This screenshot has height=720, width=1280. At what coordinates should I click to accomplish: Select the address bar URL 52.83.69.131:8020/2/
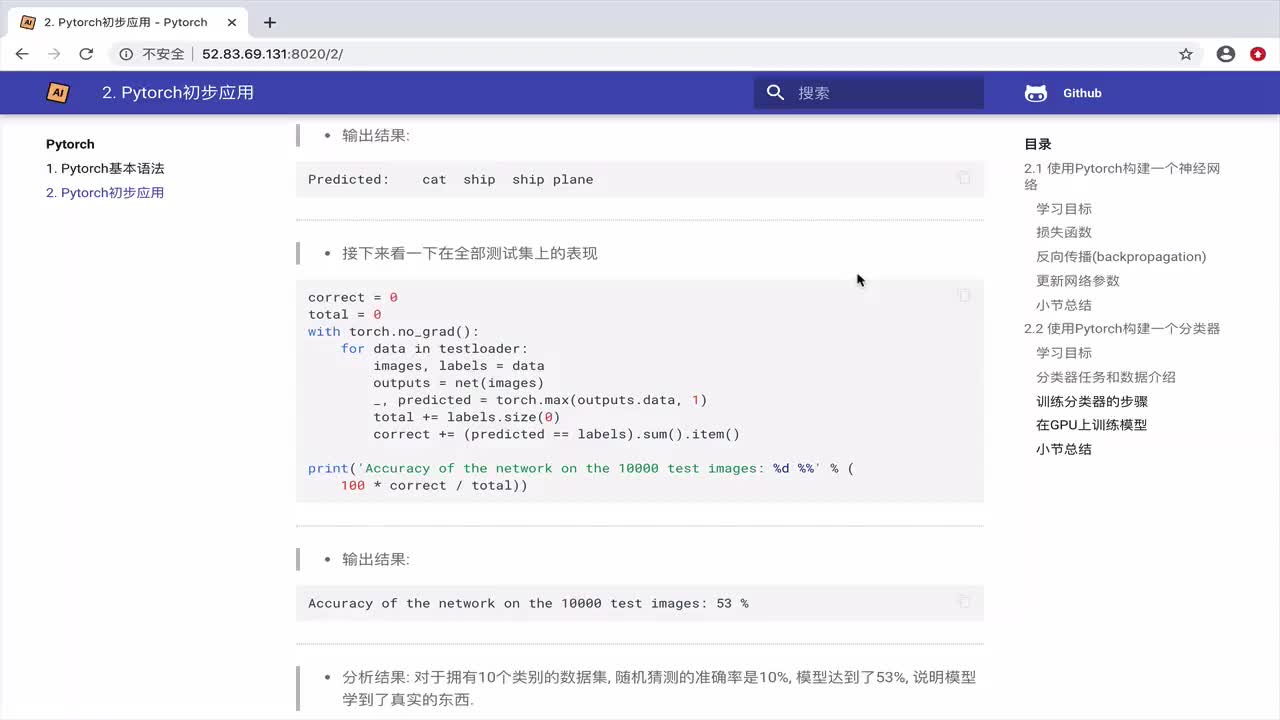point(272,54)
